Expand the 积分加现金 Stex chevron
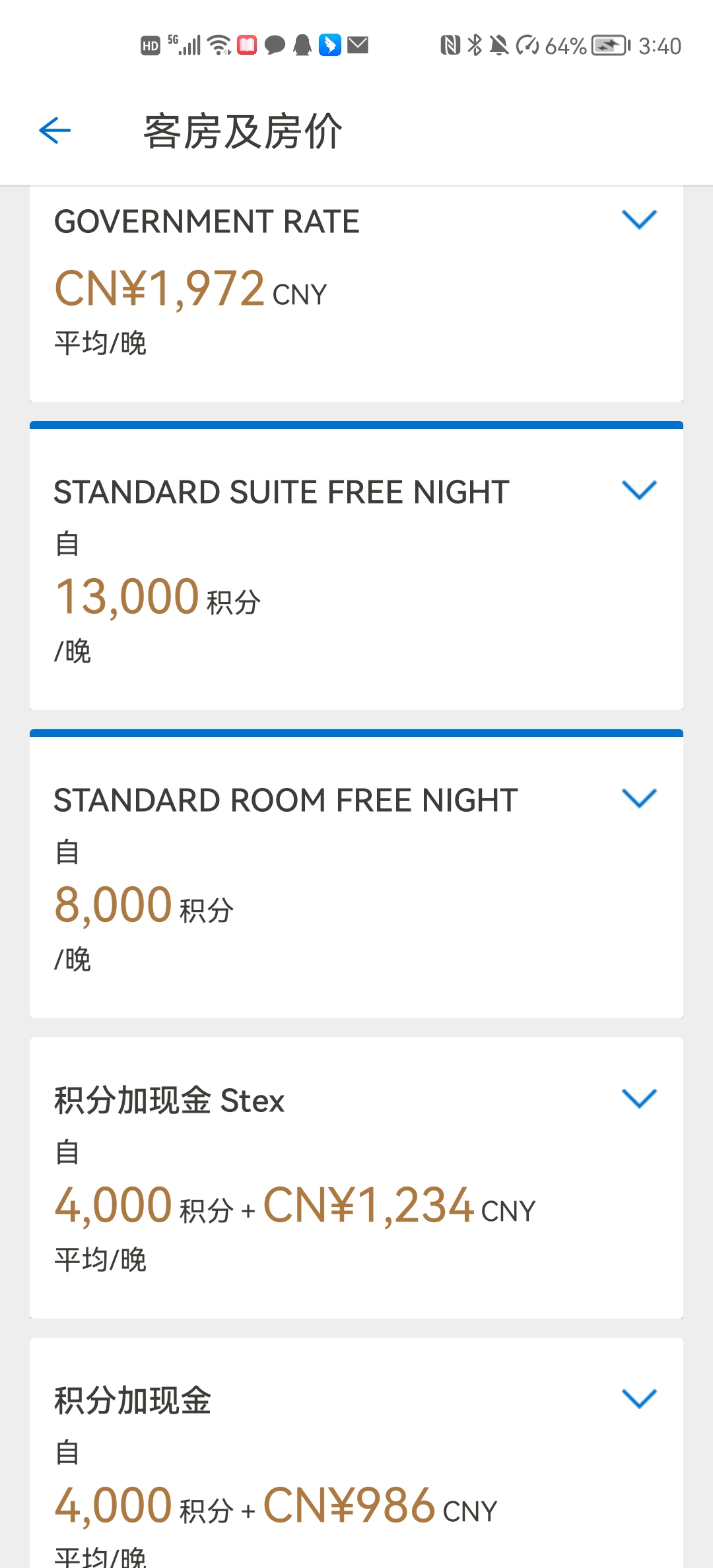713x1568 pixels. [x=639, y=1099]
